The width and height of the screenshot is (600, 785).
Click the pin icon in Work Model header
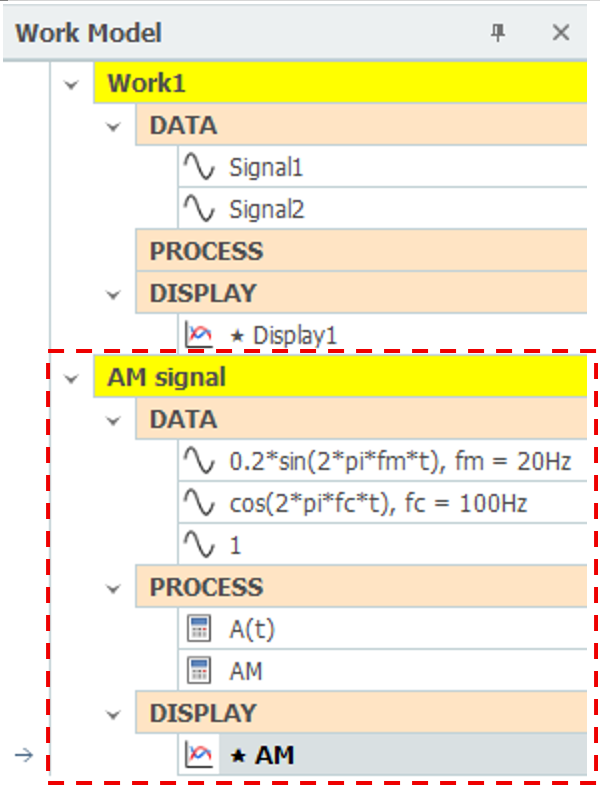(x=498, y=33)
